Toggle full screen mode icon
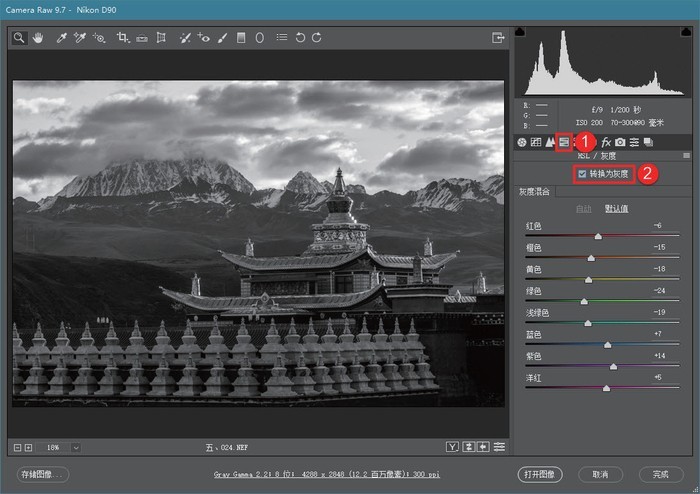 pyautogui.click(x=497, y=38)
